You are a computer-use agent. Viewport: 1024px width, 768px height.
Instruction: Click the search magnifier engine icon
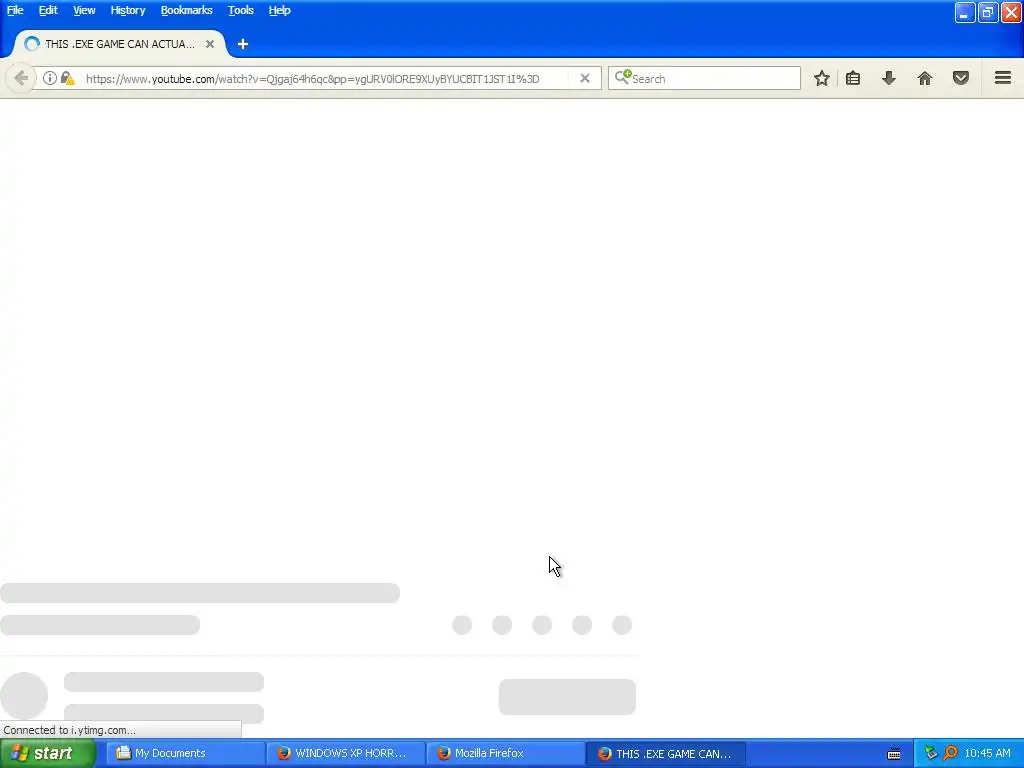pos(623,78)
